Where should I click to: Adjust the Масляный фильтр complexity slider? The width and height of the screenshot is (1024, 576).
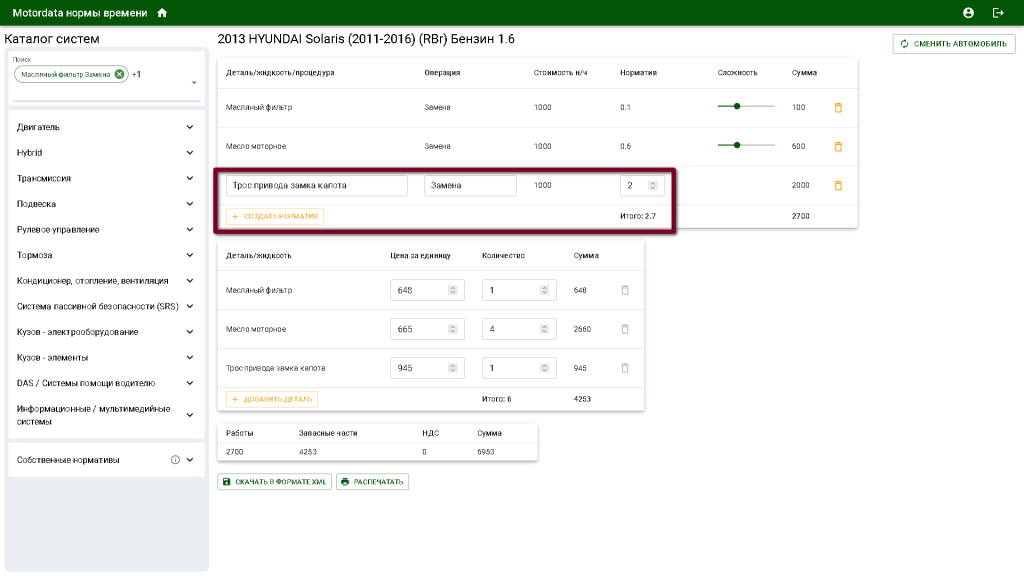(737, 107)
